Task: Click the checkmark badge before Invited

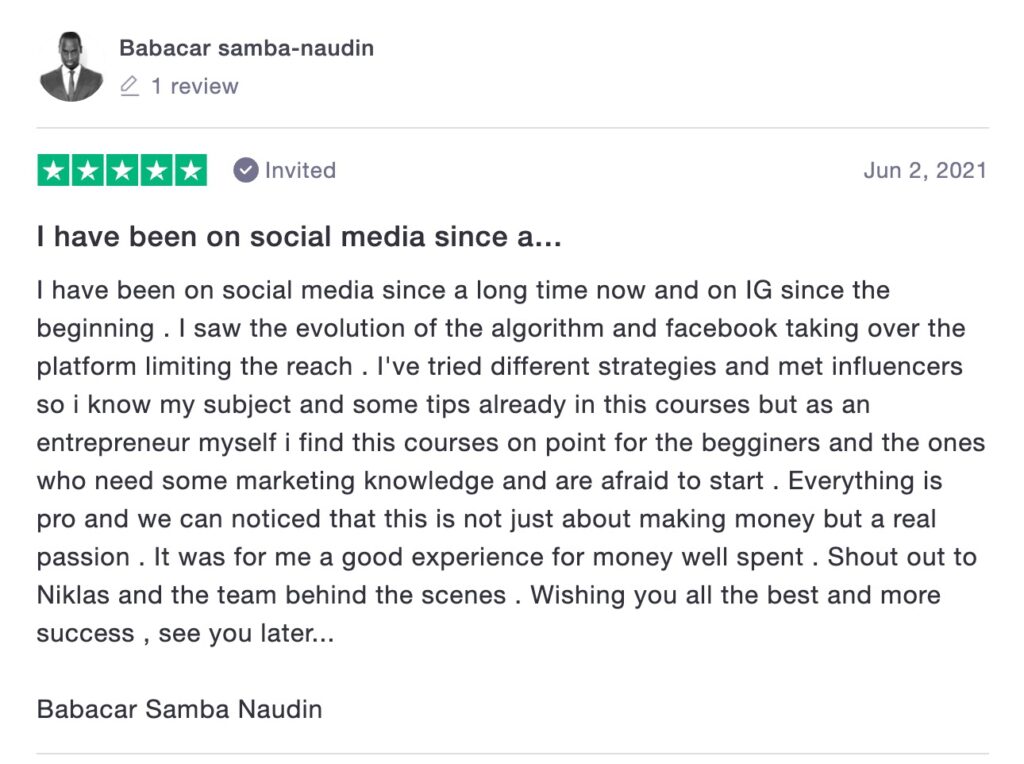Action: 246,171
